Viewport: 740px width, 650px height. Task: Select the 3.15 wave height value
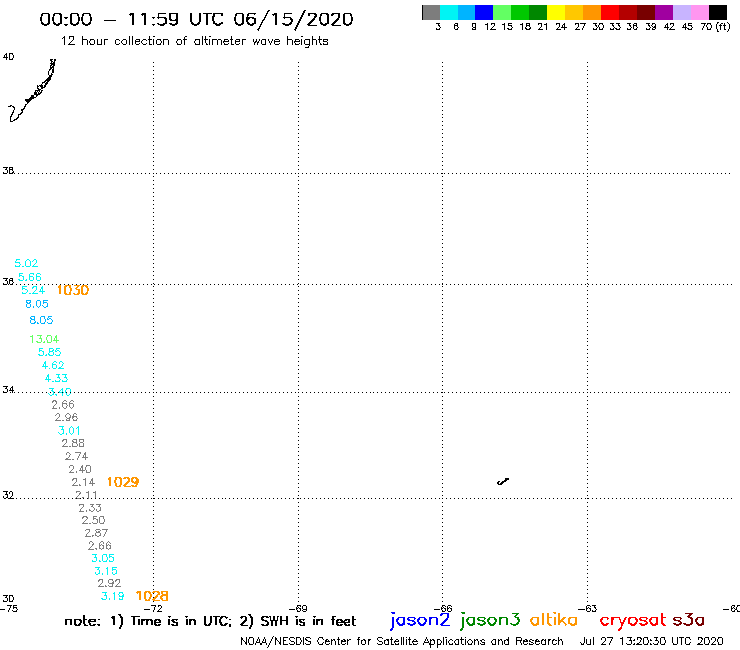(106, 571)
